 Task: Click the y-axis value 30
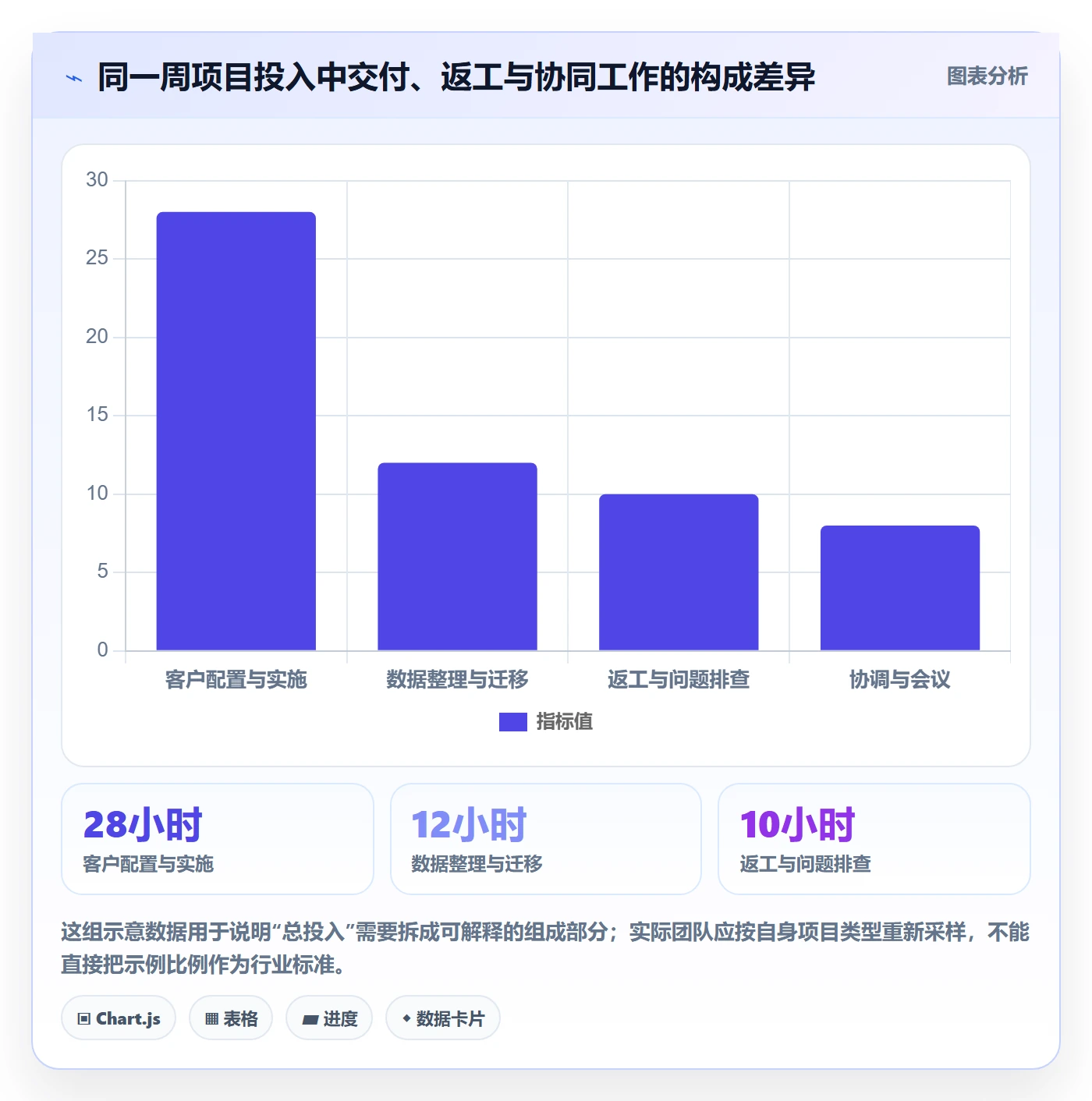[x=97, y=180]
